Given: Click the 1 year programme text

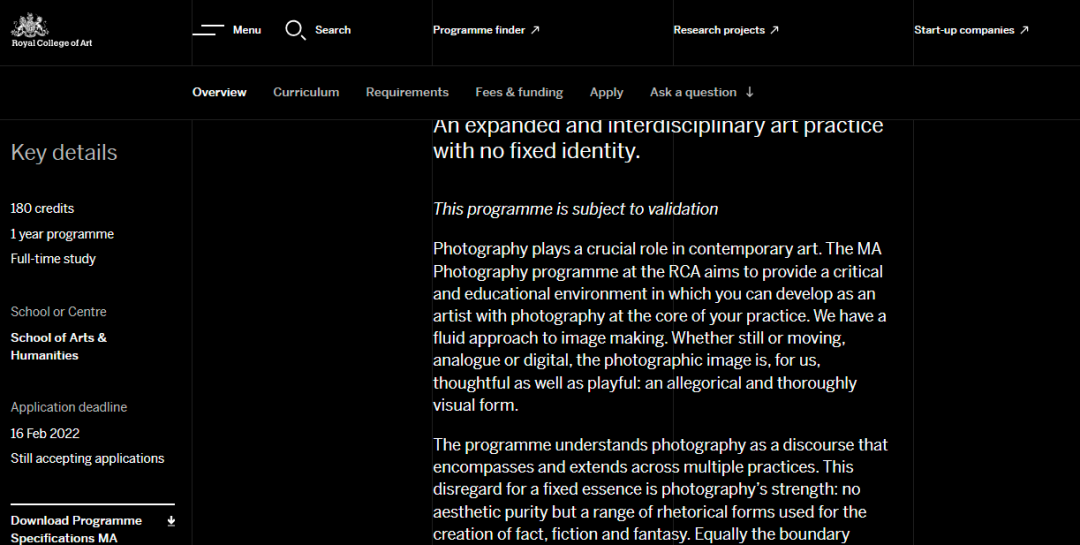Looking at the screenshot, I should [62, 234].
